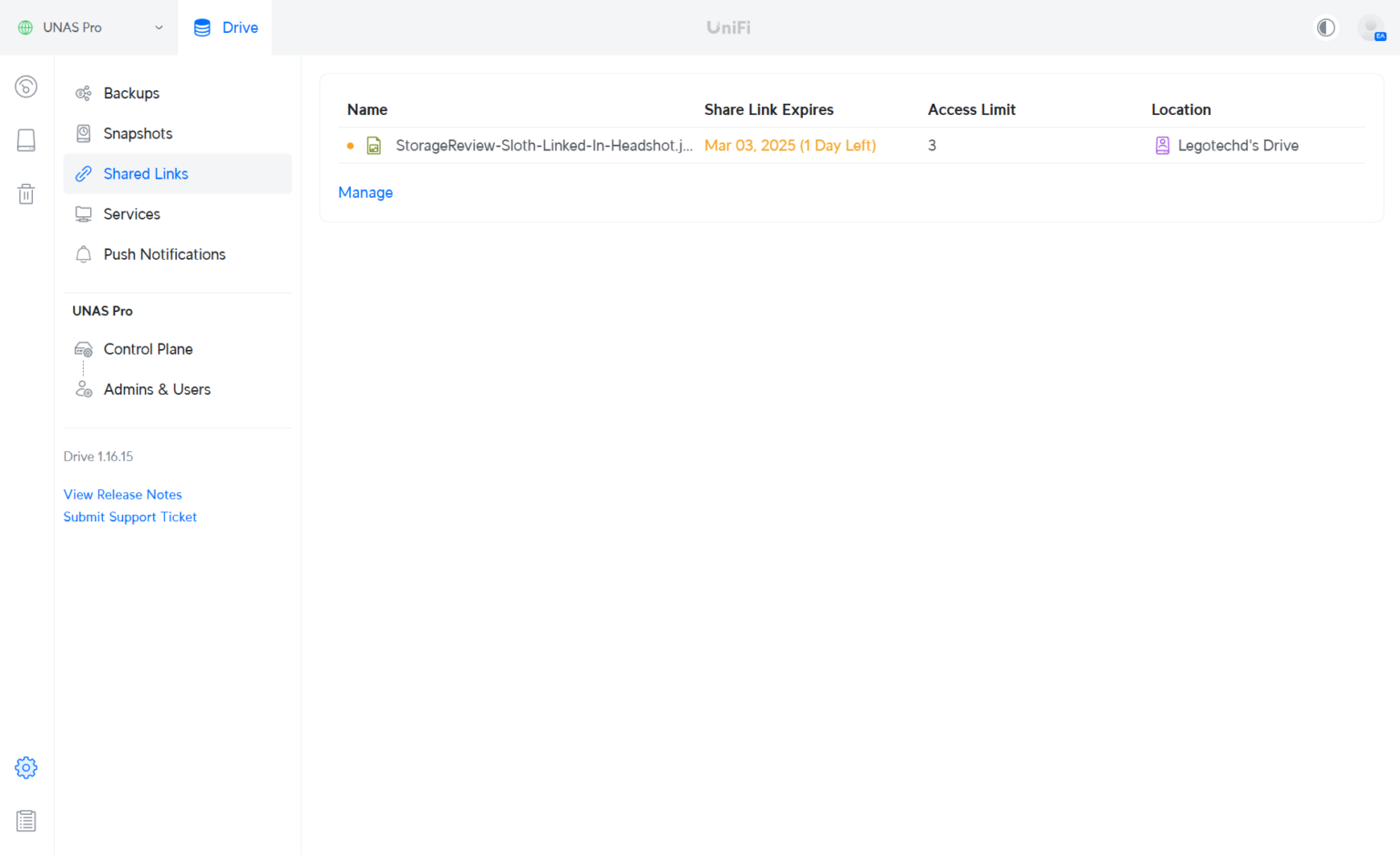Open Legotechd's Drive location
The height and width of the screenshot is (855, 1400).
pyautogui.click(x=1238, y=146)
